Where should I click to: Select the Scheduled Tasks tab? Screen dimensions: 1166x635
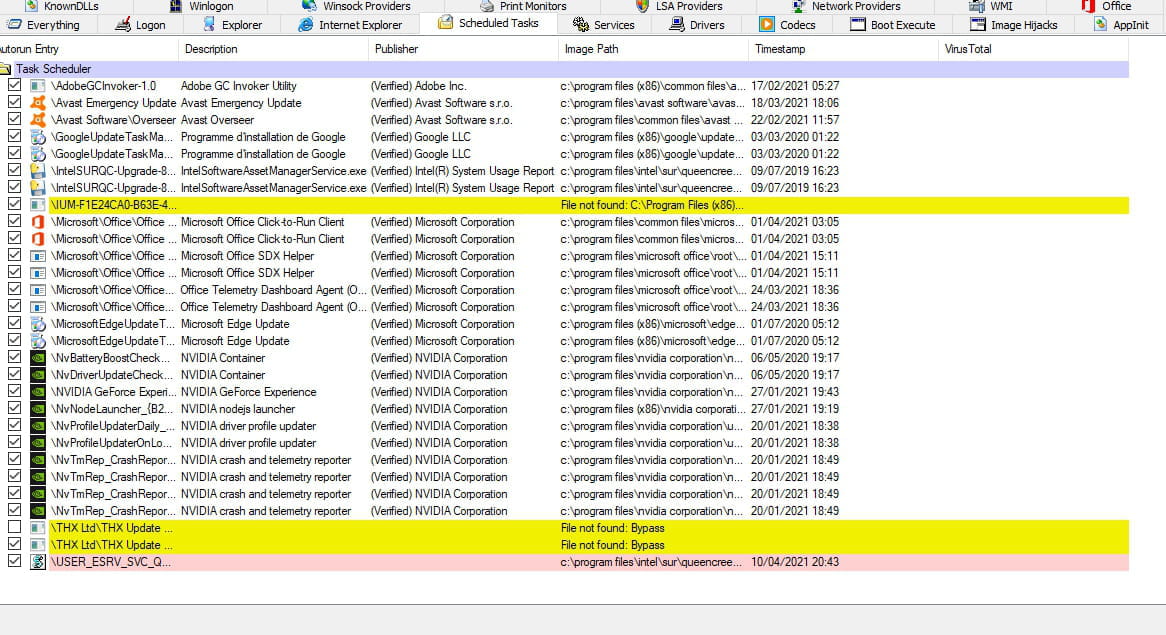click(x=489, y=23)
